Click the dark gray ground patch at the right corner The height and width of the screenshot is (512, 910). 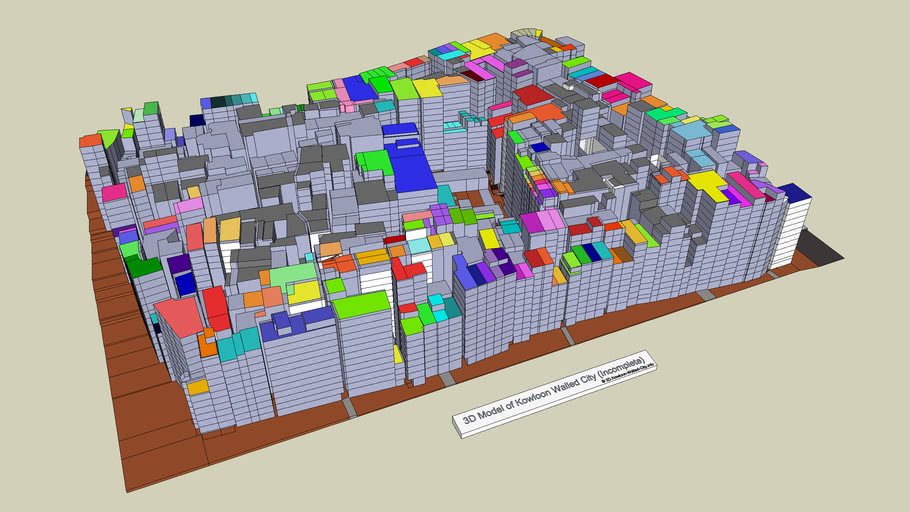click(x=823, y=249)
